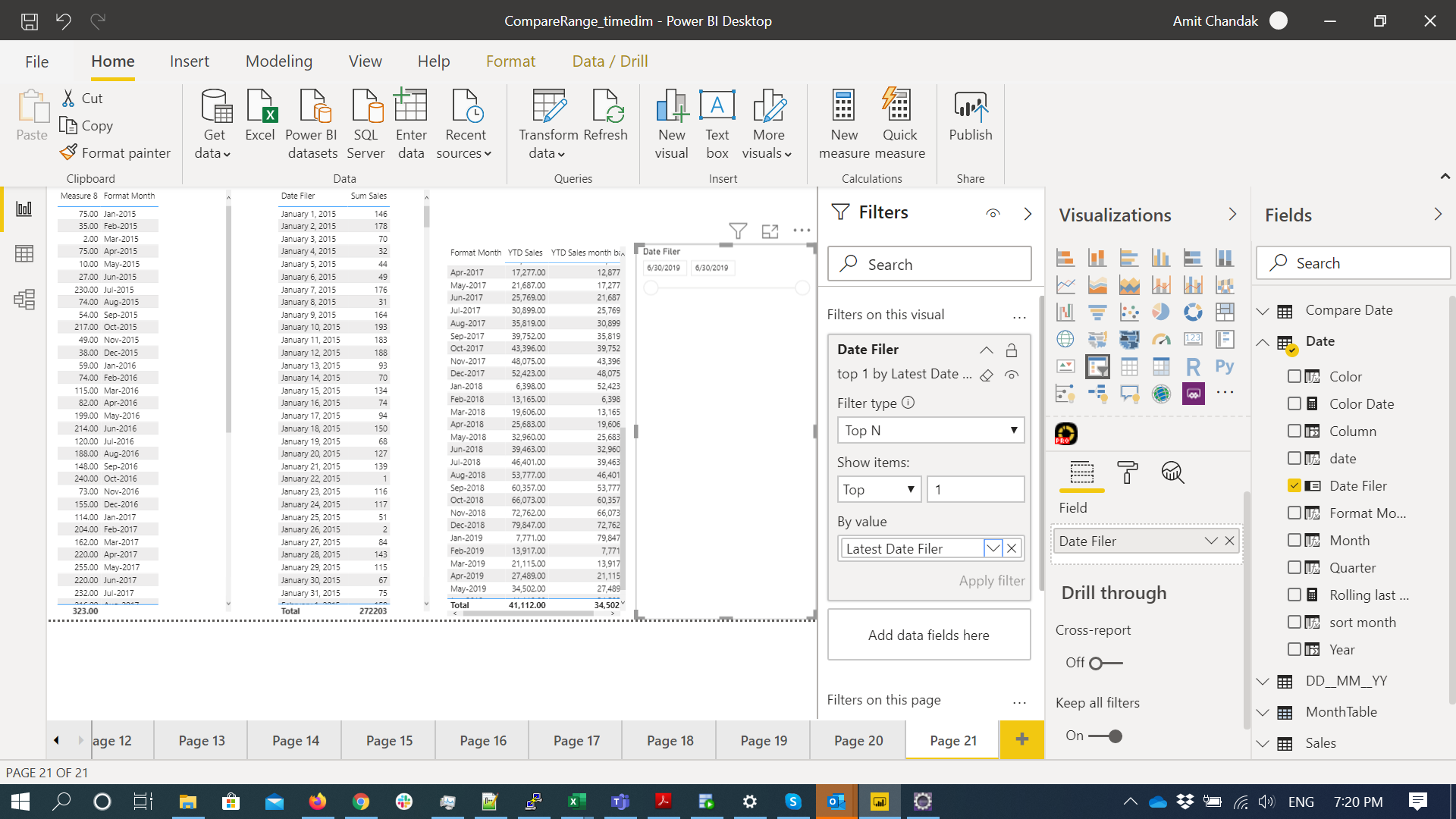Screen dimensions: 1456x819
Task: Select the Python visual icon
Action: point(1225,367)
